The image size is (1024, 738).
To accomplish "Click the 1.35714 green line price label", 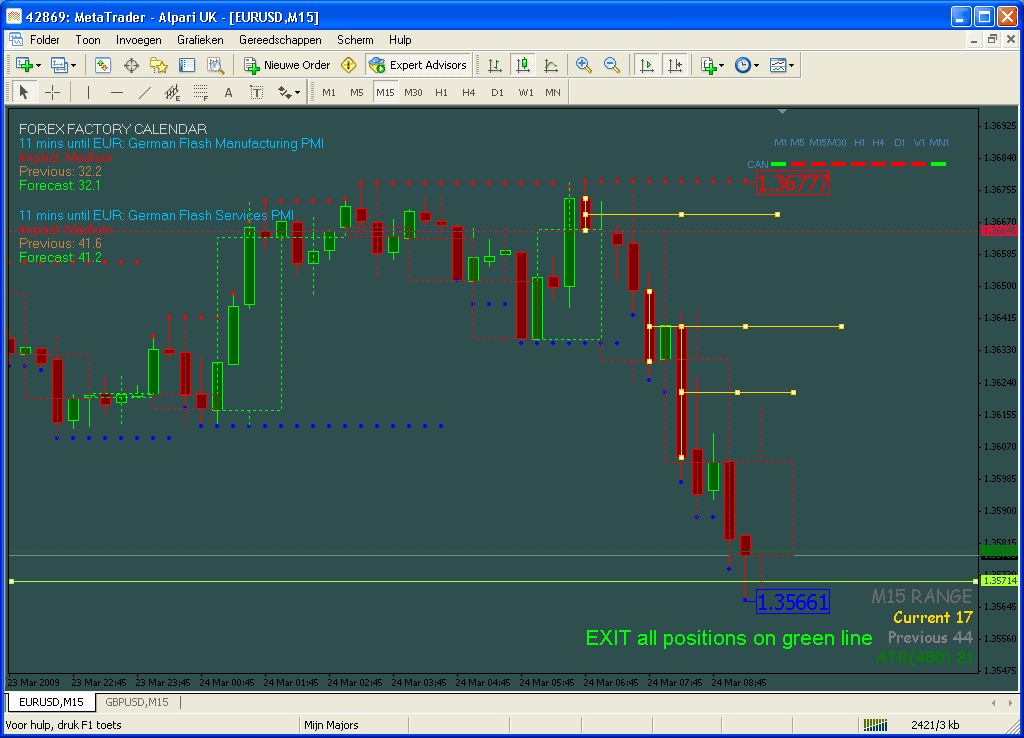I will coord(1000,581).
